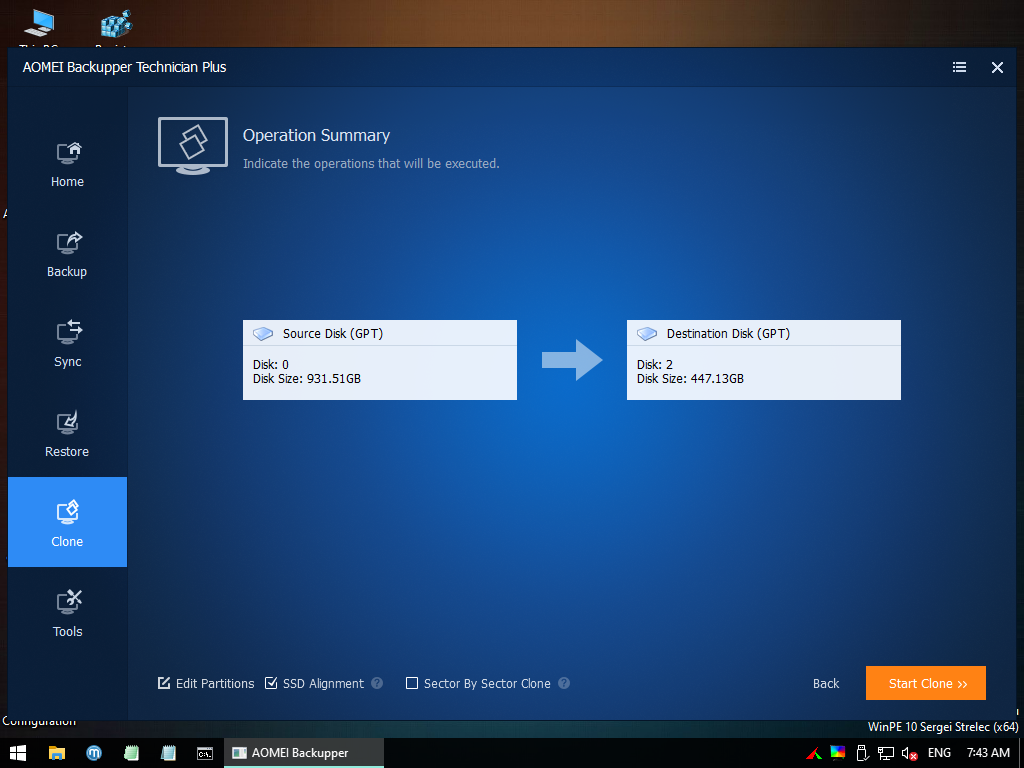Click source Disk Size: 931.51GB text
1024x768 pixels.
[x=307, y=379]
